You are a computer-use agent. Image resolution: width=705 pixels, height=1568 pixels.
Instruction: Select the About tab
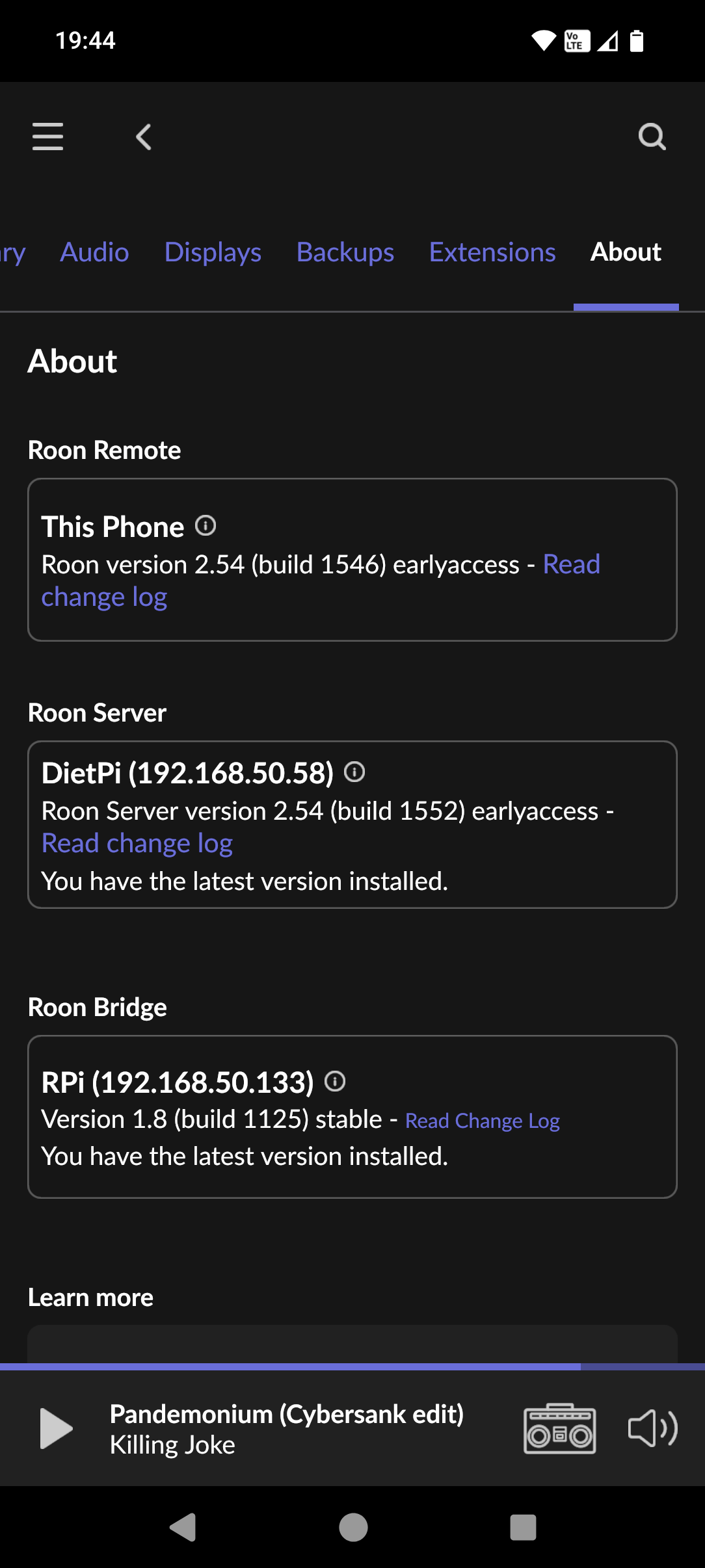coord(626,252)
